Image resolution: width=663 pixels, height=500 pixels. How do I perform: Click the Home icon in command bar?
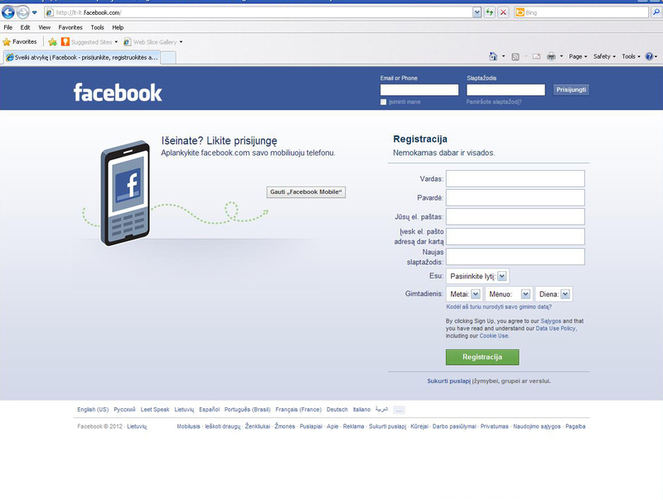[493, 56]
